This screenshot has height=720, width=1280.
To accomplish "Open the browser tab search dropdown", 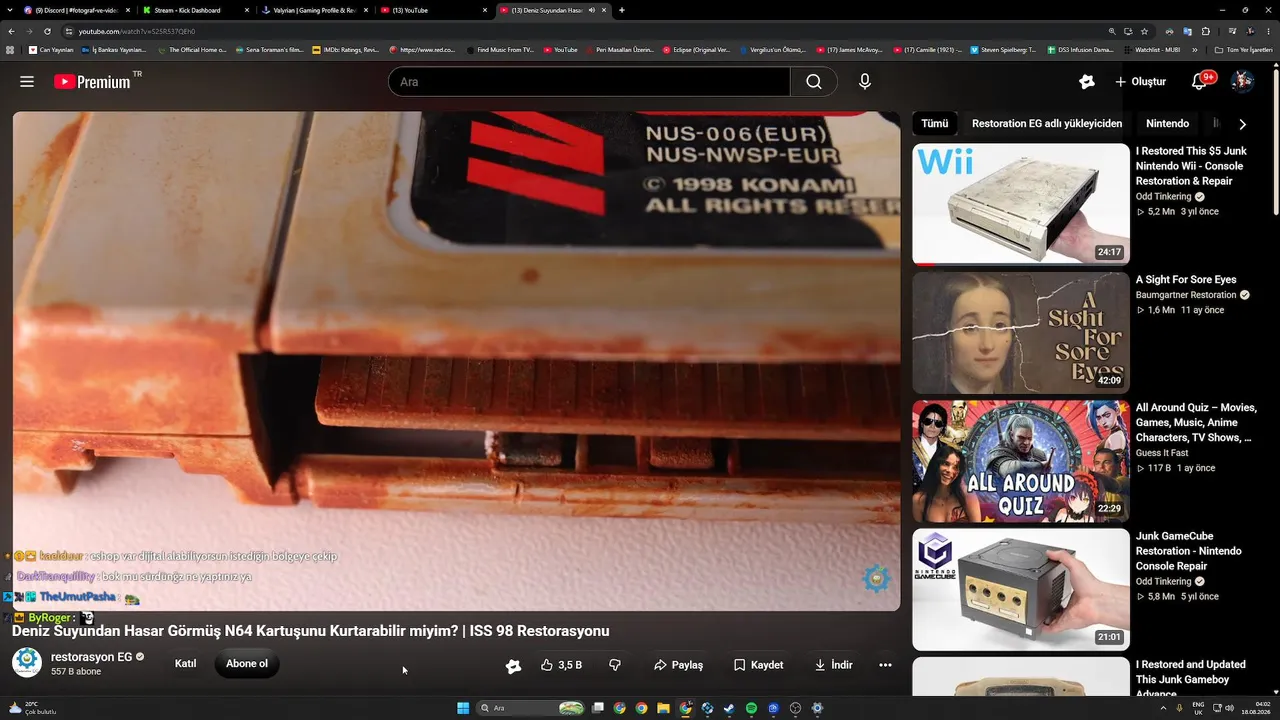I will click(x=11, y=10).
